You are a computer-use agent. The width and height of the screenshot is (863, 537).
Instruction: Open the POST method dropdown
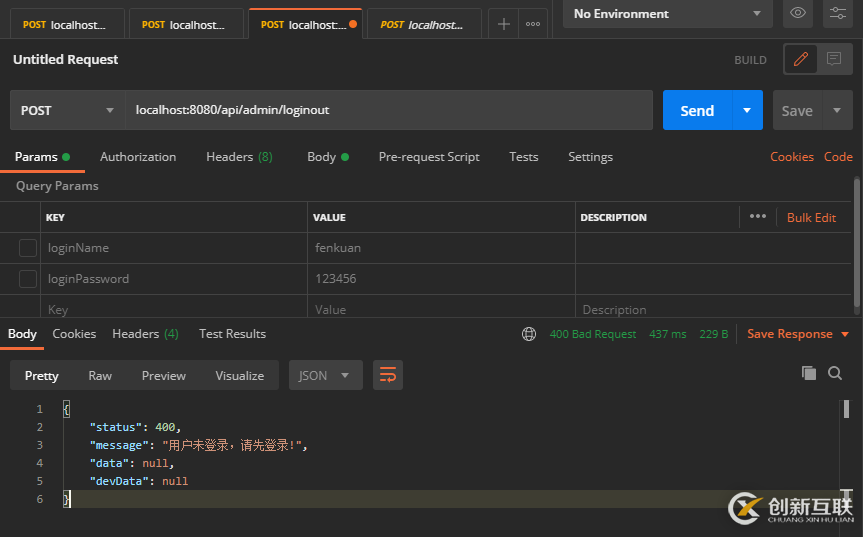pyautogui.click(x=67, y=110)
